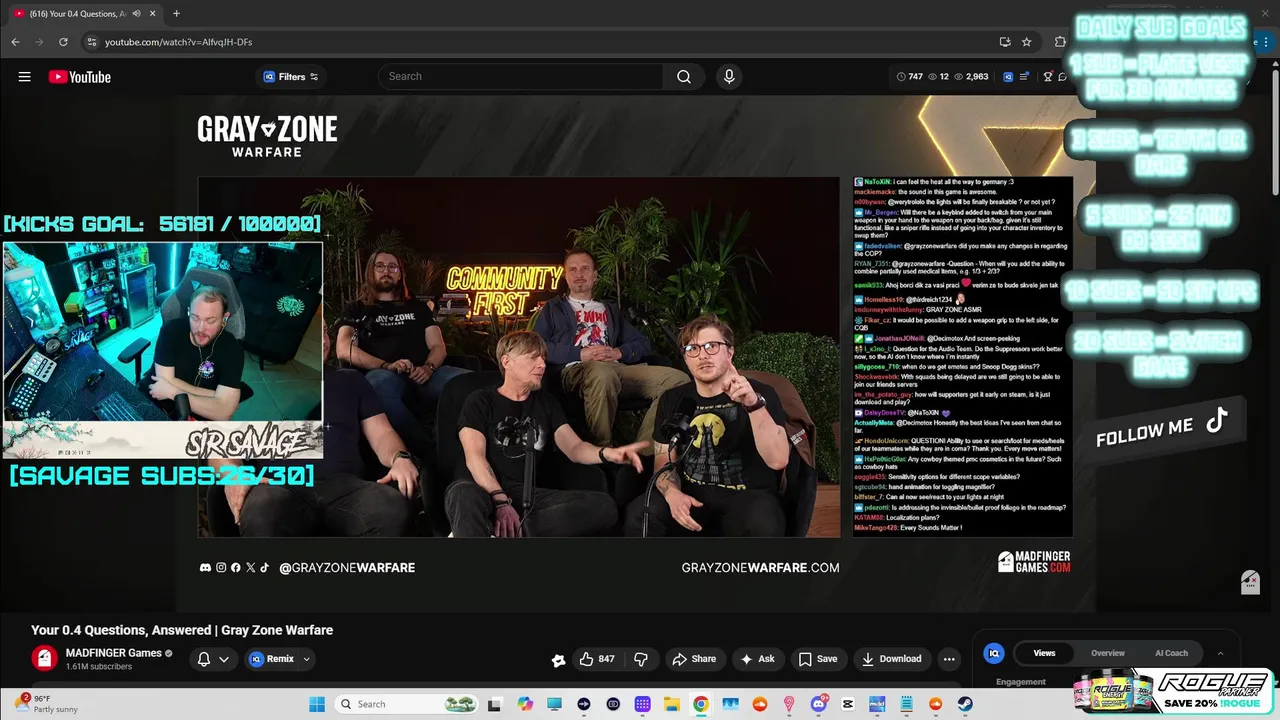Save the video to a playlist
Image resolution: width=1280 pixels, height=720 pixels.
click(818, 659)
